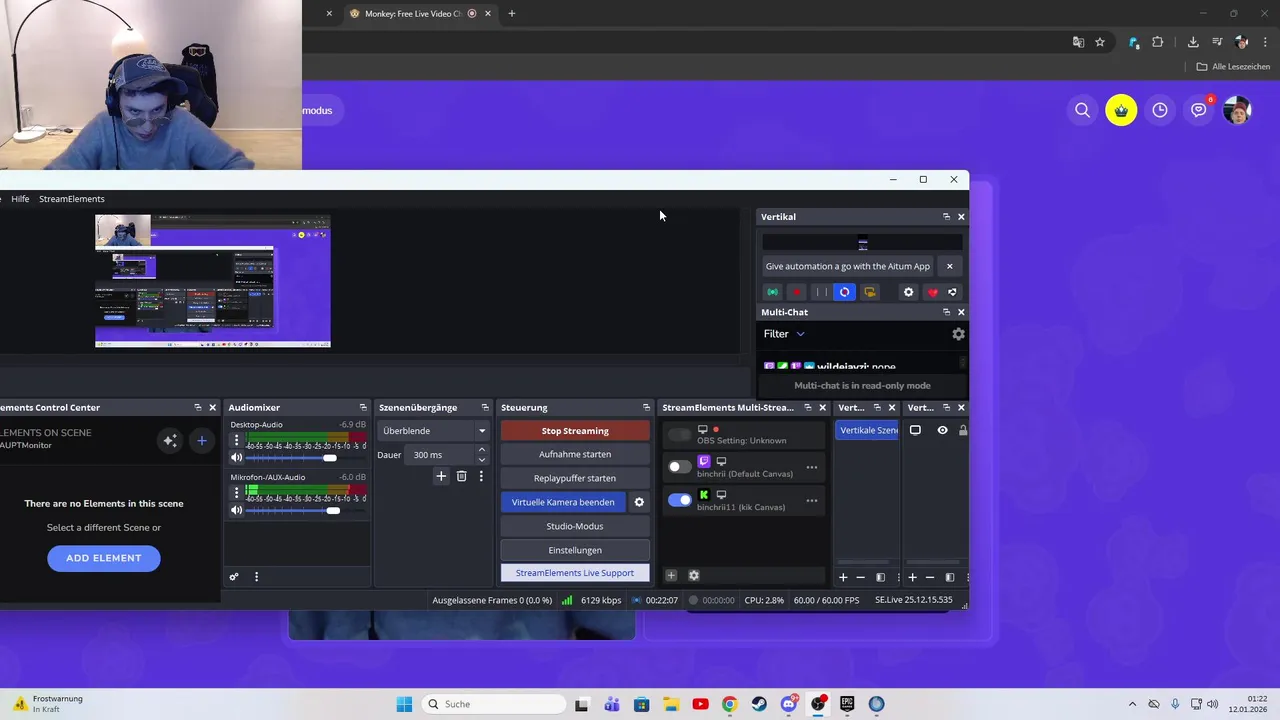Image resolution: width=1280 pixels, height=720 pixels.
Task: Toggle binchrii Default Canvas stream switch
Action: pyautogui.click(x=680, y=466)
